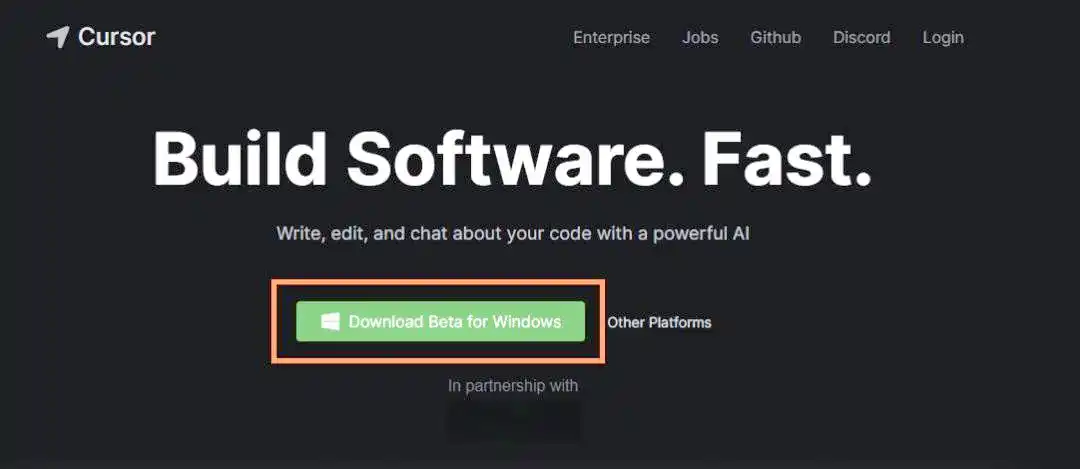Visit the Github link in the navigation
This screenshot has height=469, width=1080.
pyautogui.click(x=775, y=37)
